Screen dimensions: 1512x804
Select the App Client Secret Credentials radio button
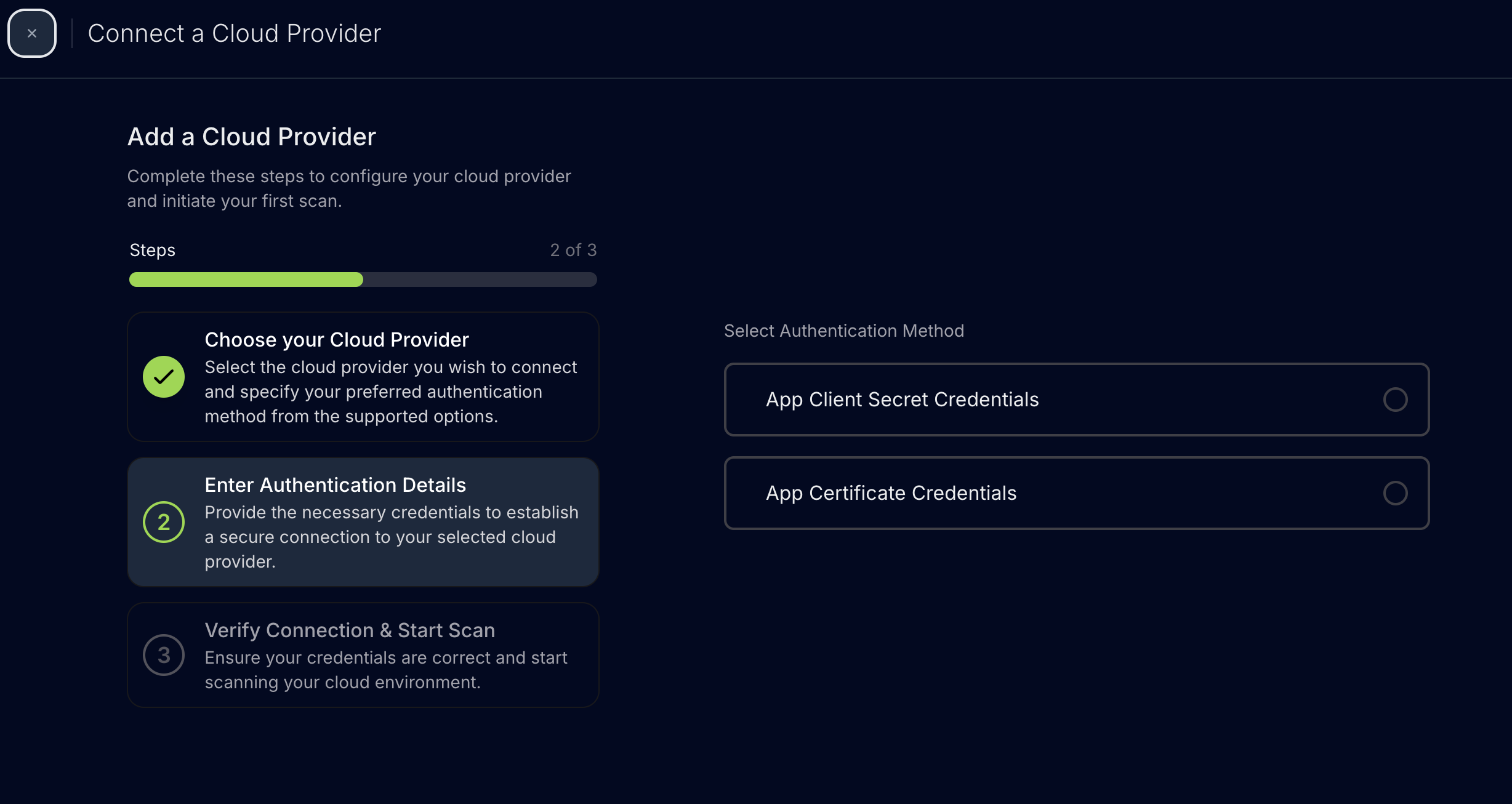pos(1396,400)
